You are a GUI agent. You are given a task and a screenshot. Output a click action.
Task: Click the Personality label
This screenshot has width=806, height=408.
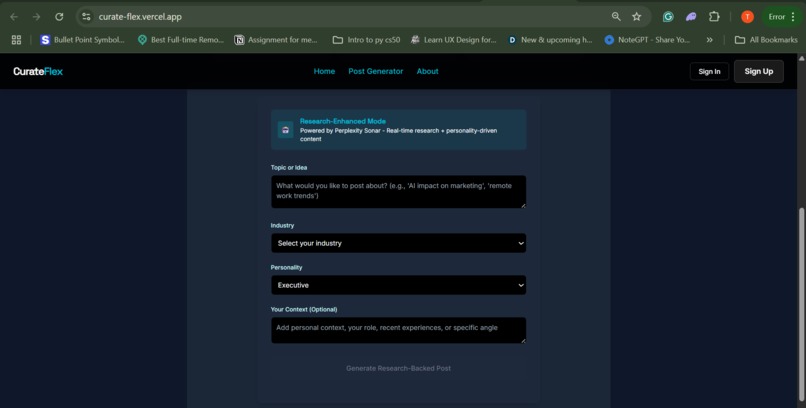pos(286,268)
